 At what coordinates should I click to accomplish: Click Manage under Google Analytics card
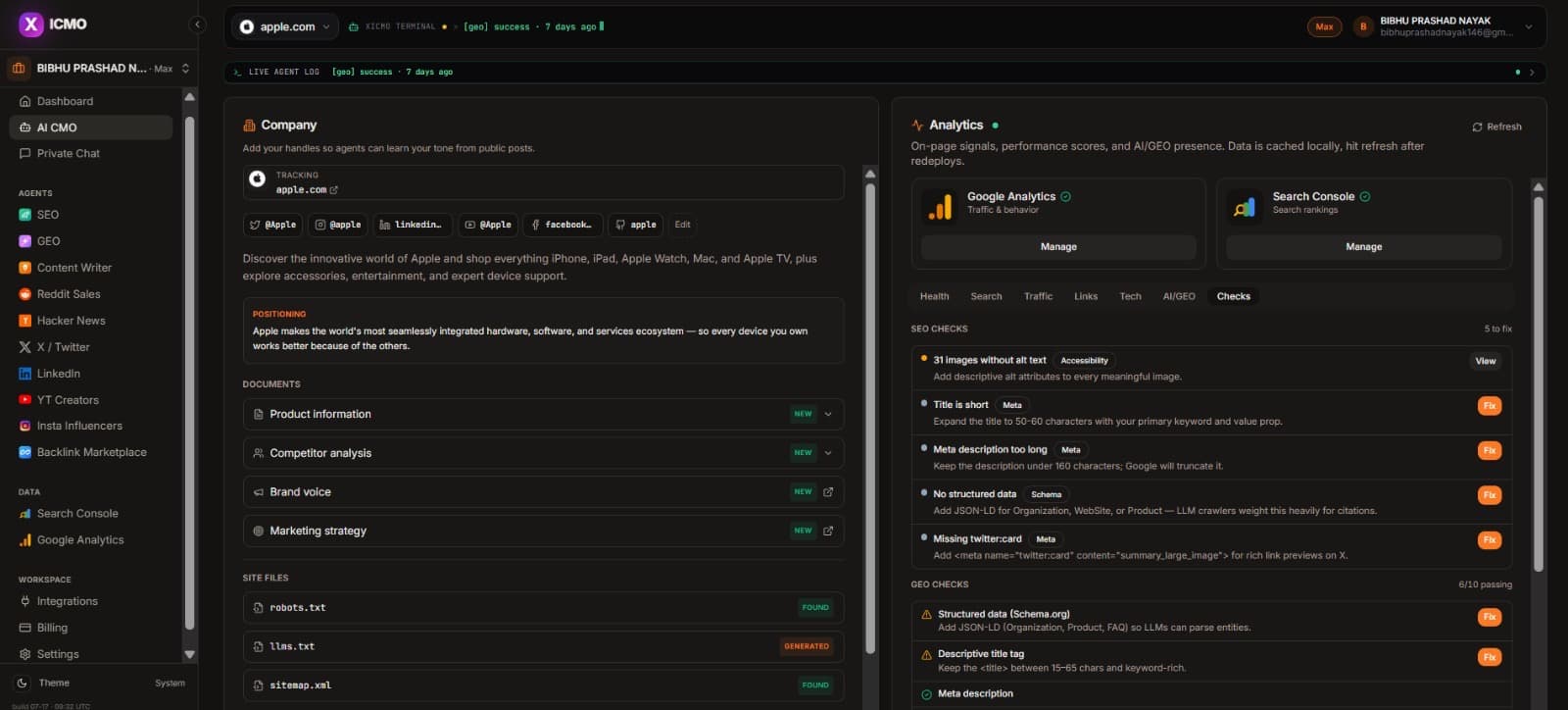[1058, 247]
